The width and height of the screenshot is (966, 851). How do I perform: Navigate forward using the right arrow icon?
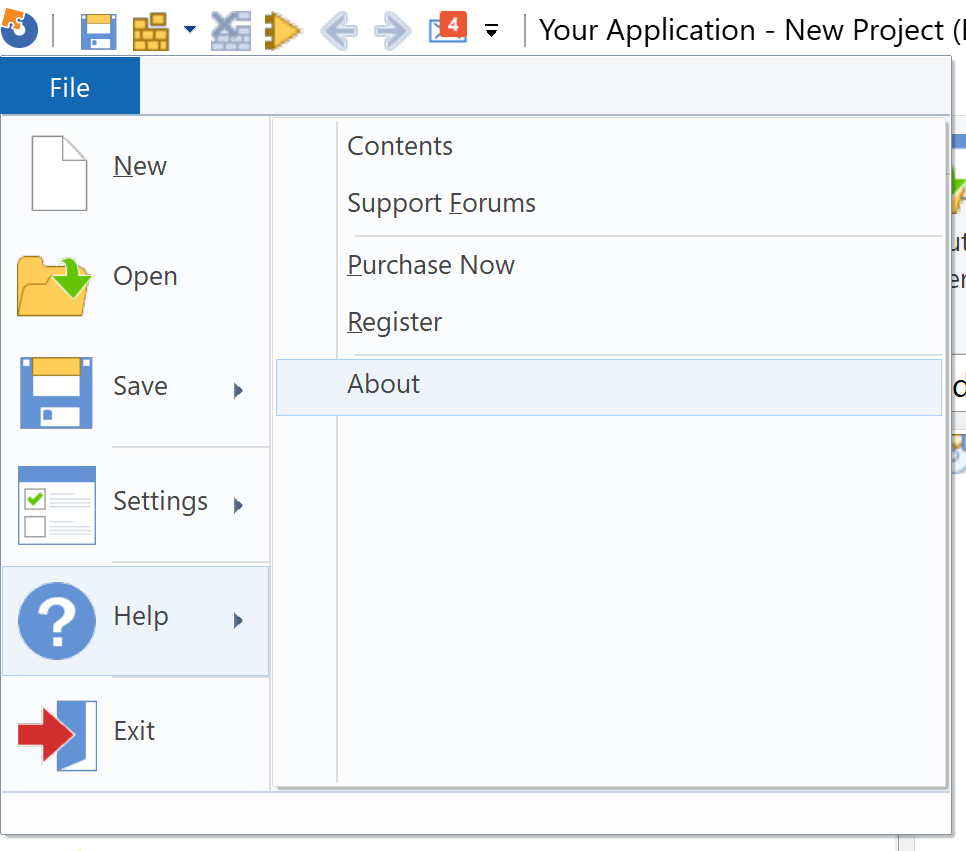tap(391, 30)
